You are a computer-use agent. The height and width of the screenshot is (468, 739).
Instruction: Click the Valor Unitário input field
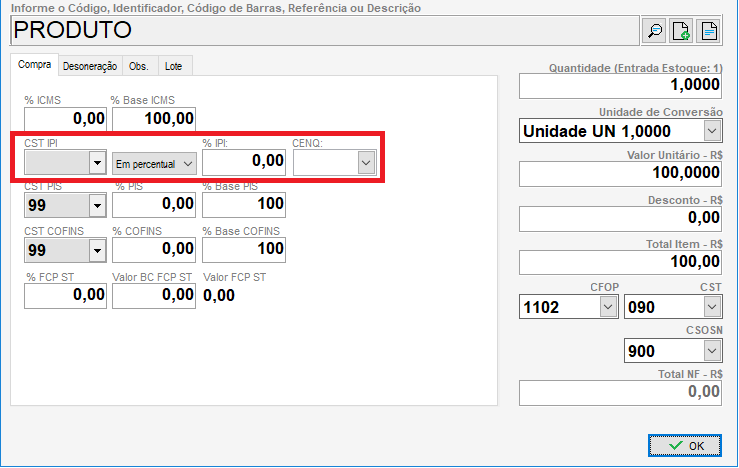pos(620,174)
